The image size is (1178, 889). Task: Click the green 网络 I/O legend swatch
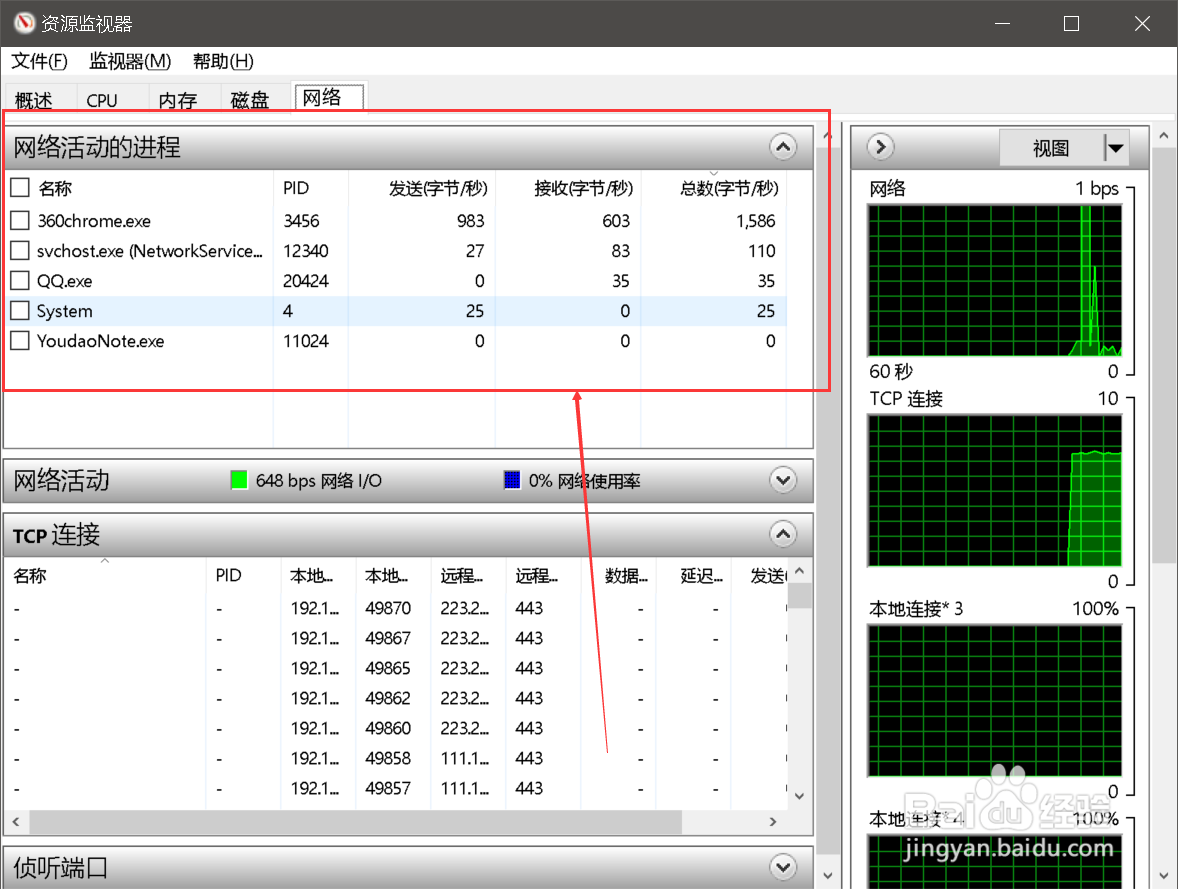pos(239,479)
